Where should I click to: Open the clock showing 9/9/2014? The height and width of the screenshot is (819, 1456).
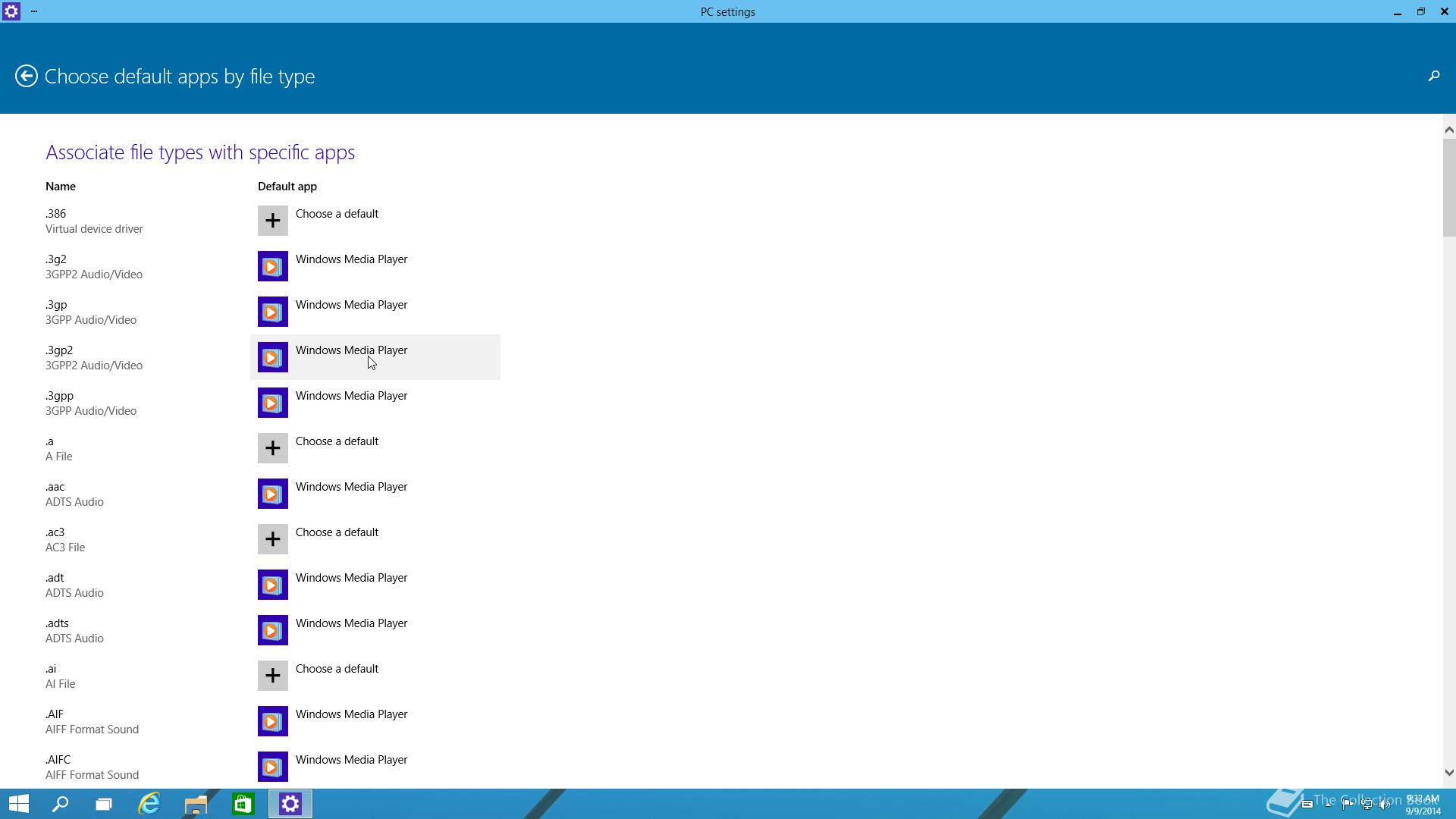(x=1423, y=805)
